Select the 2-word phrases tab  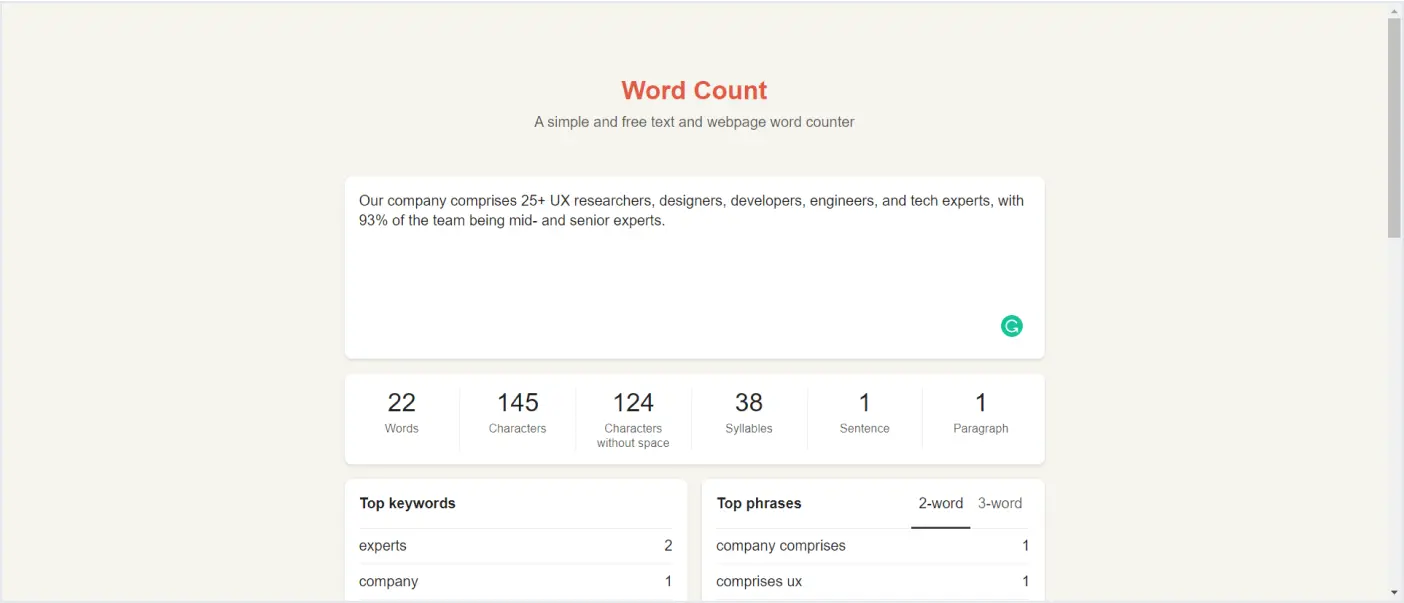[940, 503]
